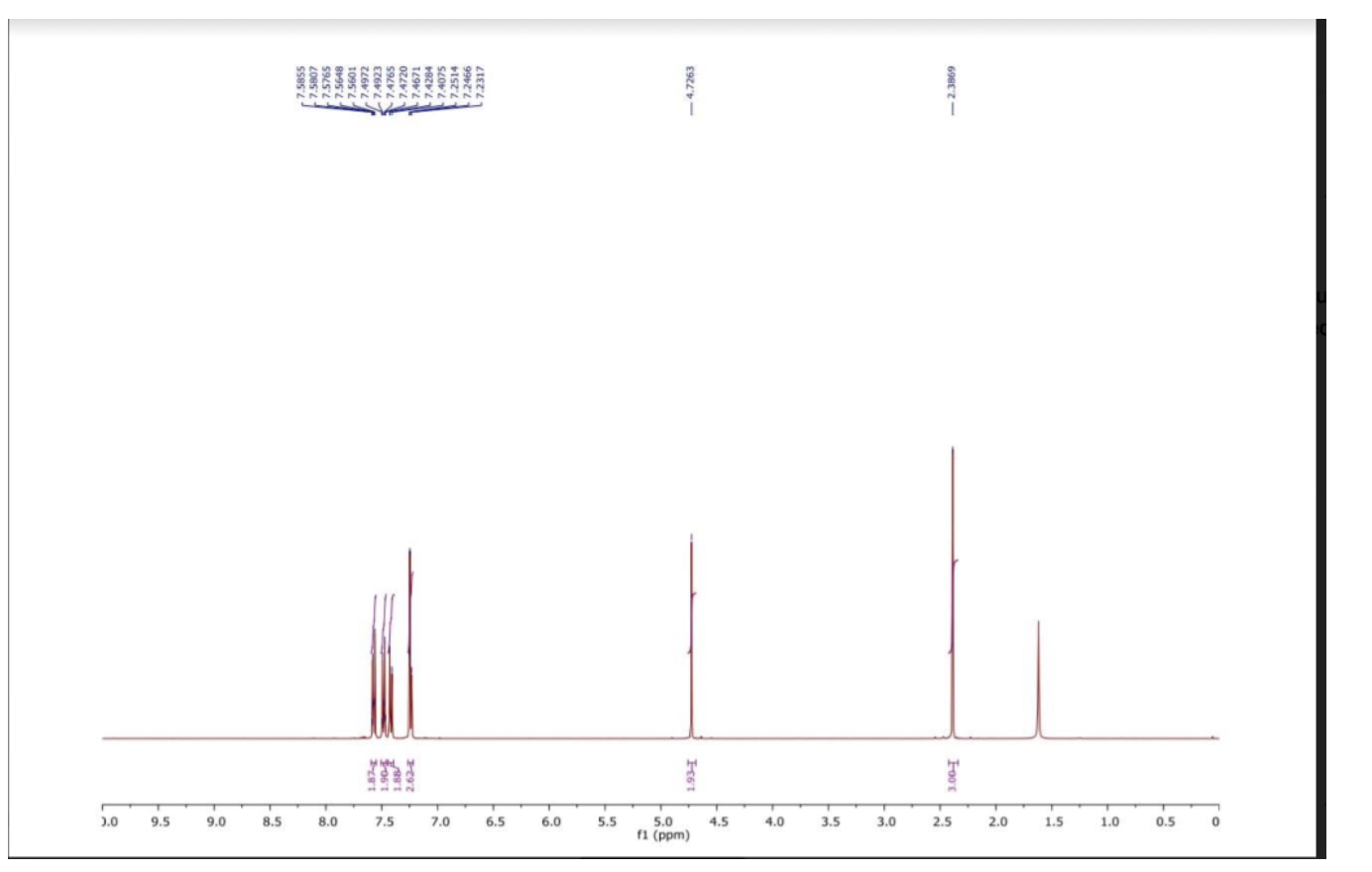Viewport: 1372px width, 872px height.
Task: Select the chemical shift label 7.5855
Action: (x=299, y=84)
